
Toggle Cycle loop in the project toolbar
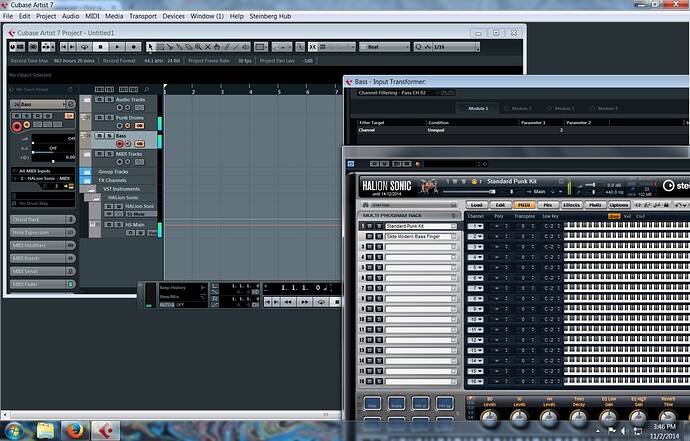tap(84, 47)
